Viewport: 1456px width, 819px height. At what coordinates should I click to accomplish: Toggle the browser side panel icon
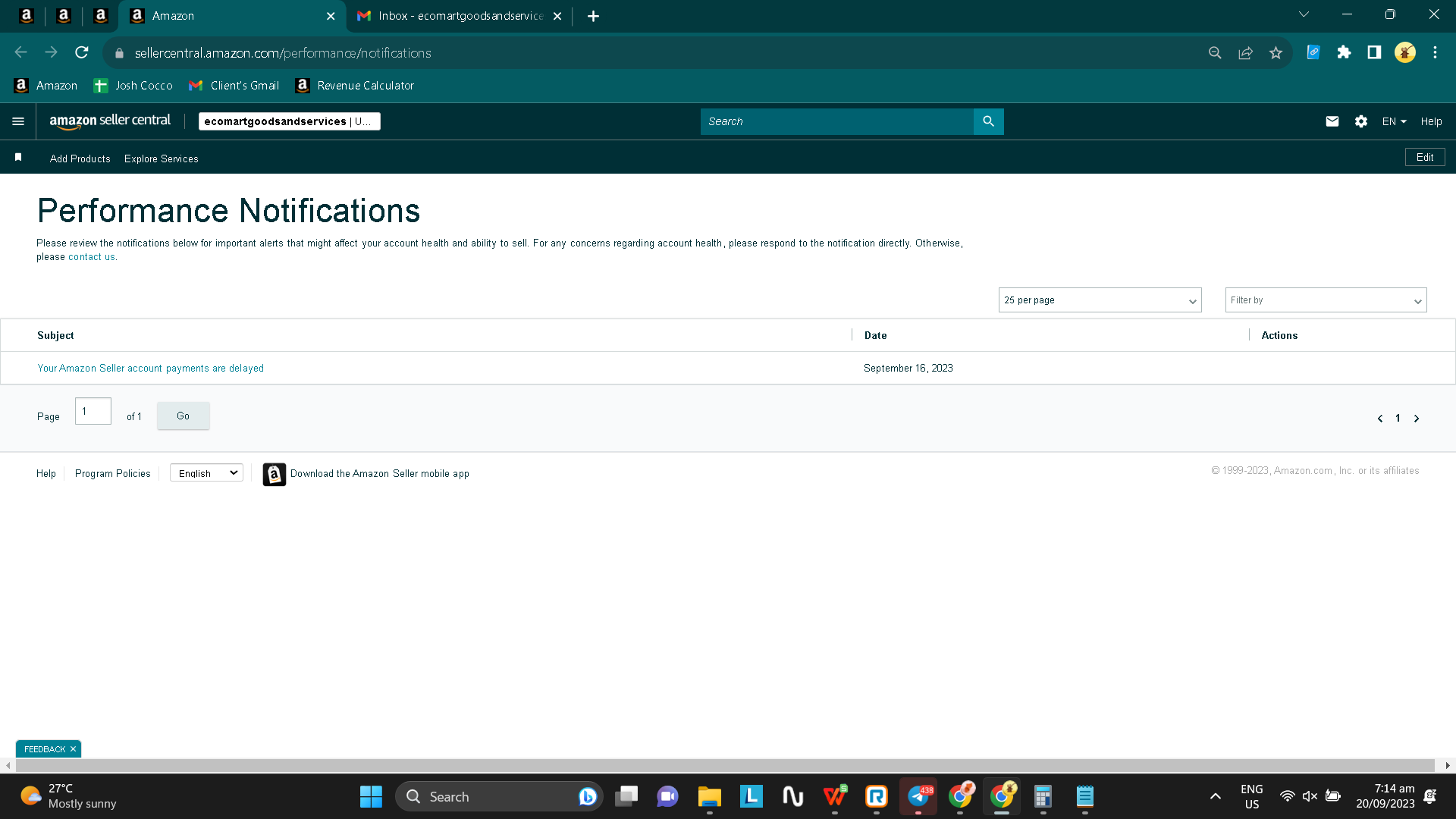coord(1374,52)
